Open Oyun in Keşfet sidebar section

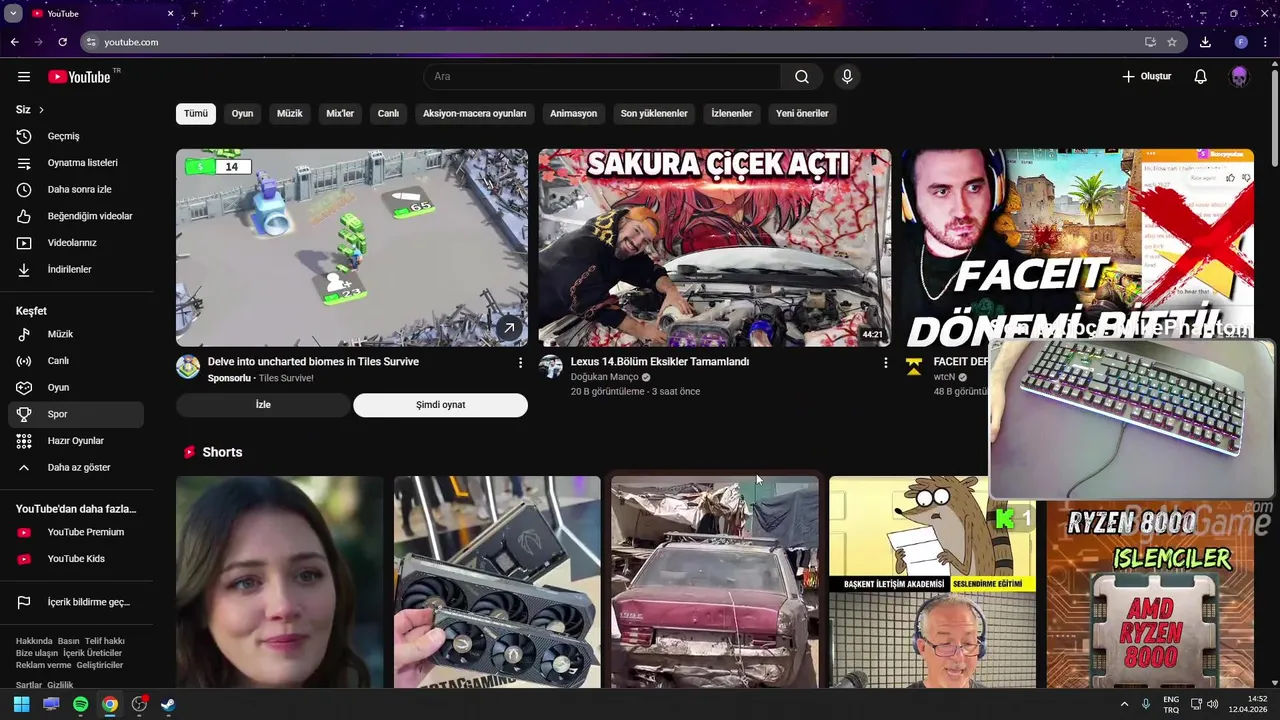click(x=76, y=388)
